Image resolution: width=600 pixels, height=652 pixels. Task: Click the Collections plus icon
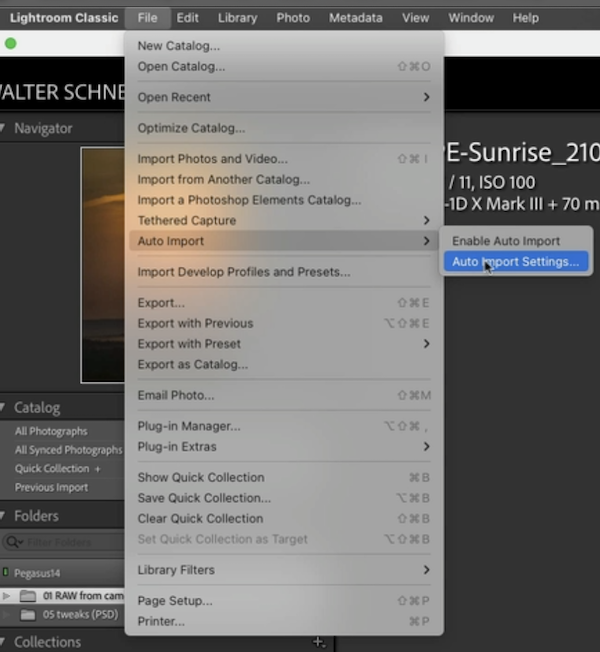point(318,642)
